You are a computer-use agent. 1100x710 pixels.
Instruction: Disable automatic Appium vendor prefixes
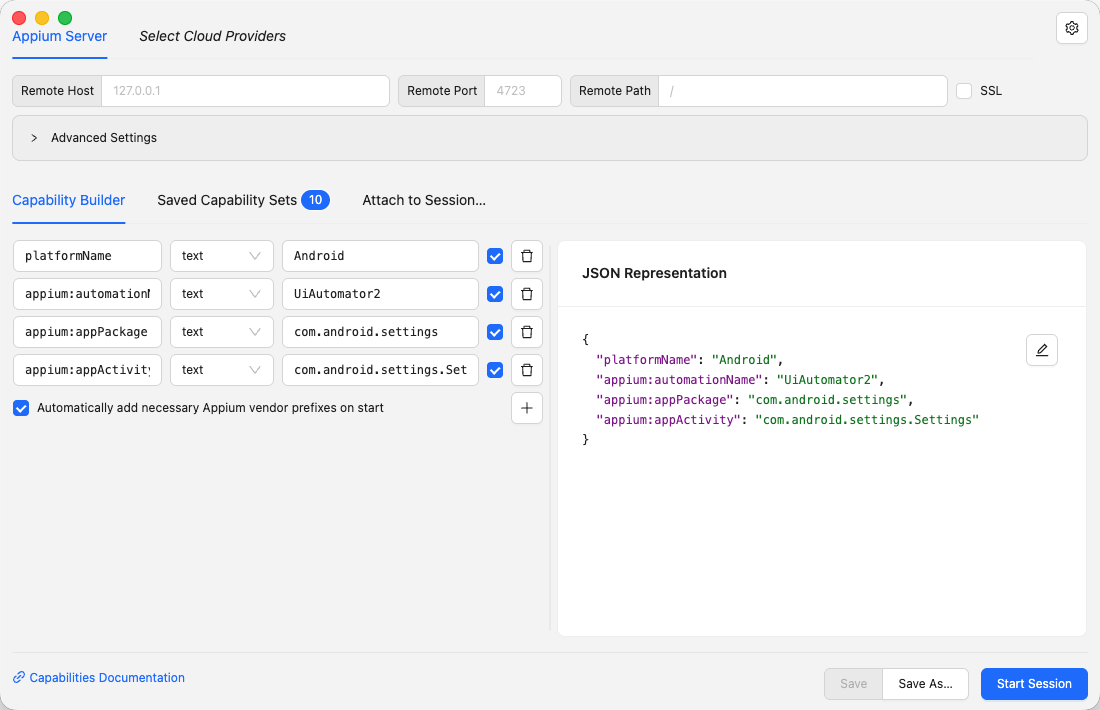pos(21,408)
